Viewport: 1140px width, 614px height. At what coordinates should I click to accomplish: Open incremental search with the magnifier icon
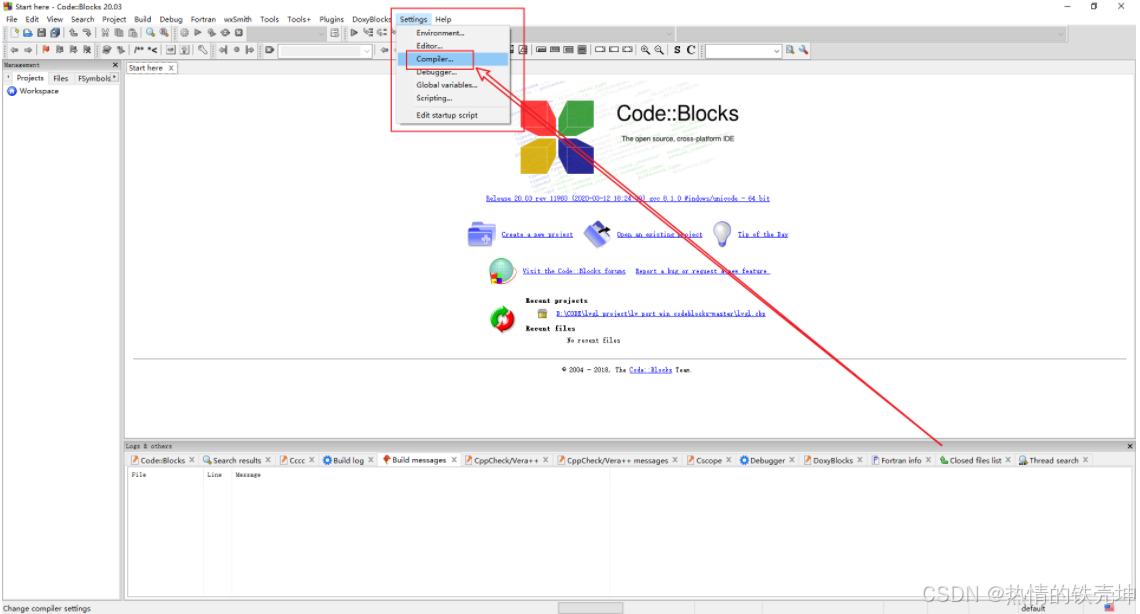pos(149,33)
